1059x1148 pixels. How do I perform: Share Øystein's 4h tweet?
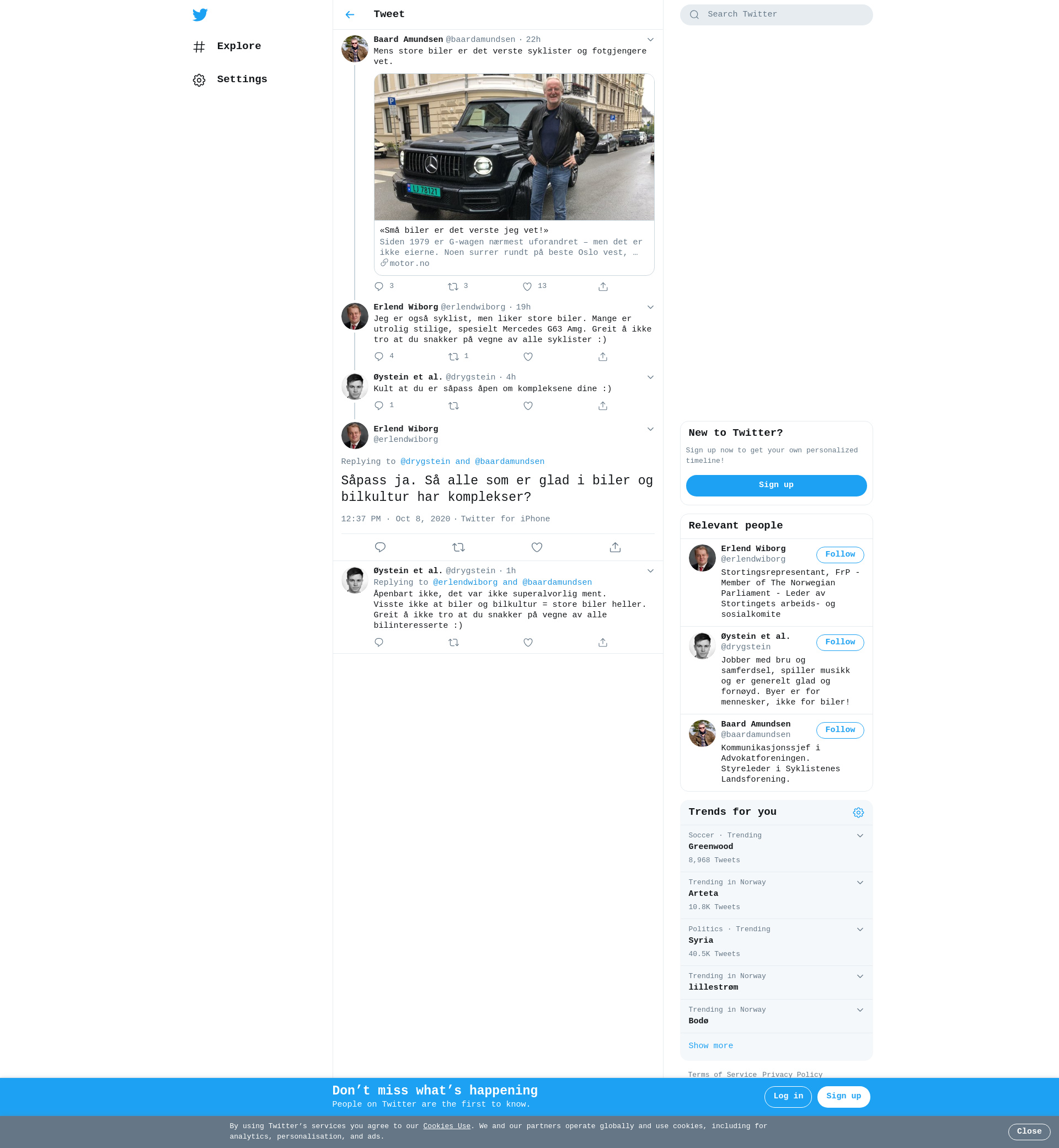[603, 406]
